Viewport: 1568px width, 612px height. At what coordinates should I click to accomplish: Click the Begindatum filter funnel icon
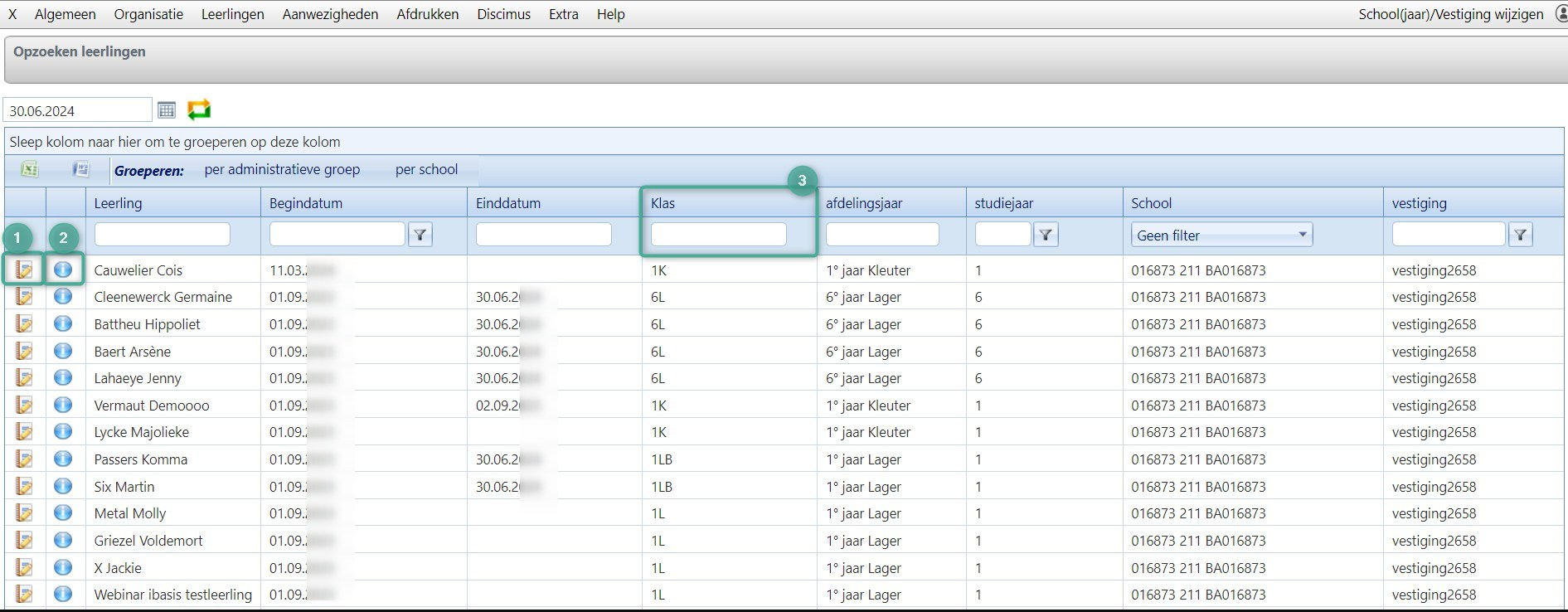coord(420,235)
